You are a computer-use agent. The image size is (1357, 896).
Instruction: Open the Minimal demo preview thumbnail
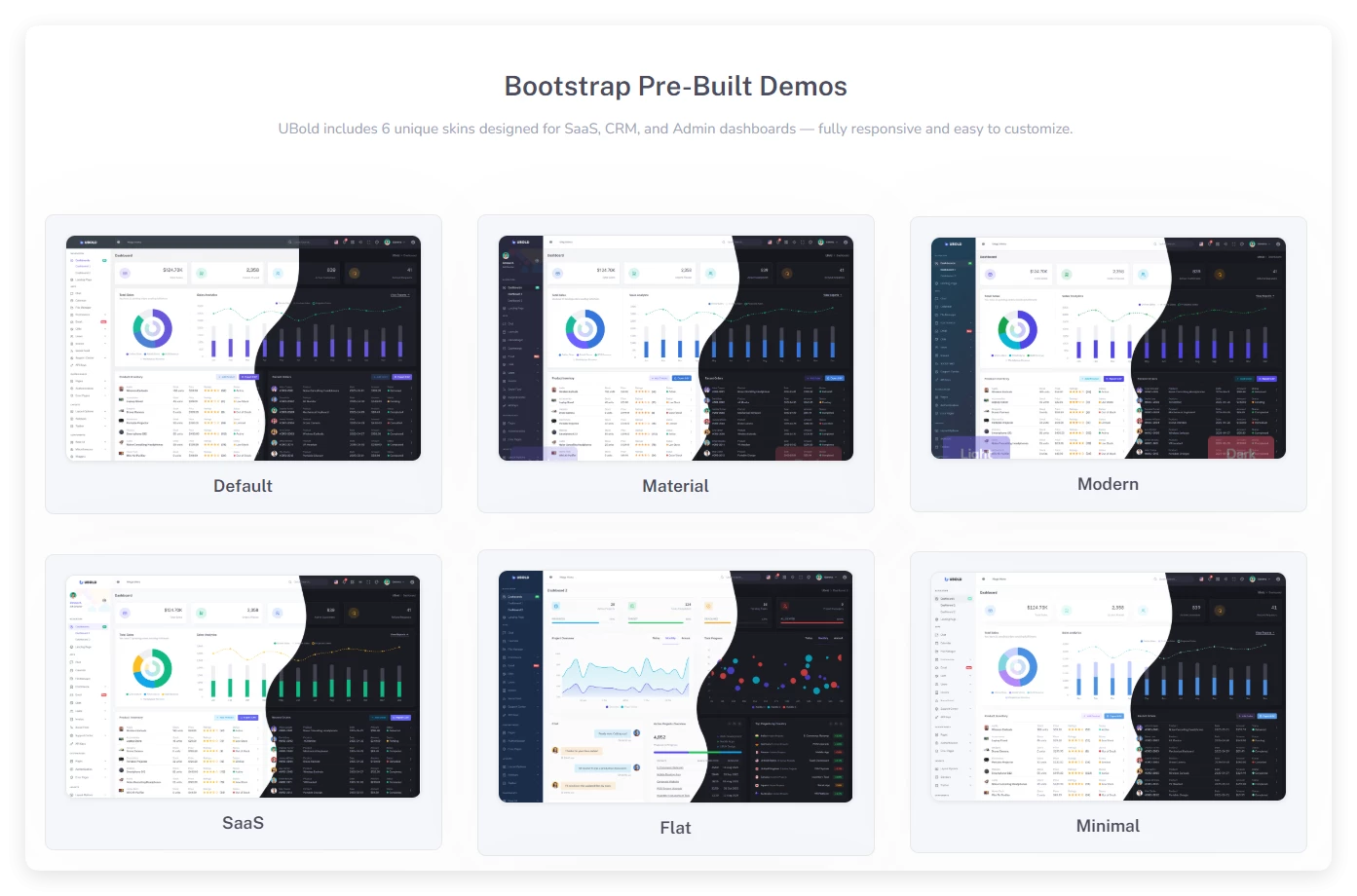1108,686
